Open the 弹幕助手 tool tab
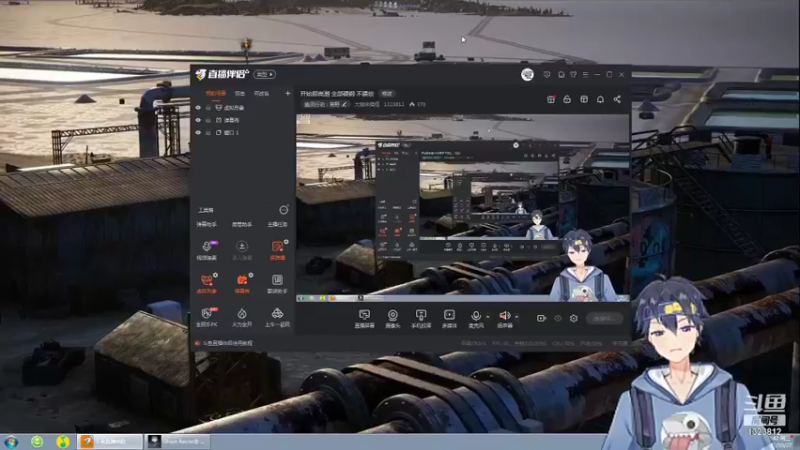Image resolution: width=800 pixels, height=450 pixels. 207,224
